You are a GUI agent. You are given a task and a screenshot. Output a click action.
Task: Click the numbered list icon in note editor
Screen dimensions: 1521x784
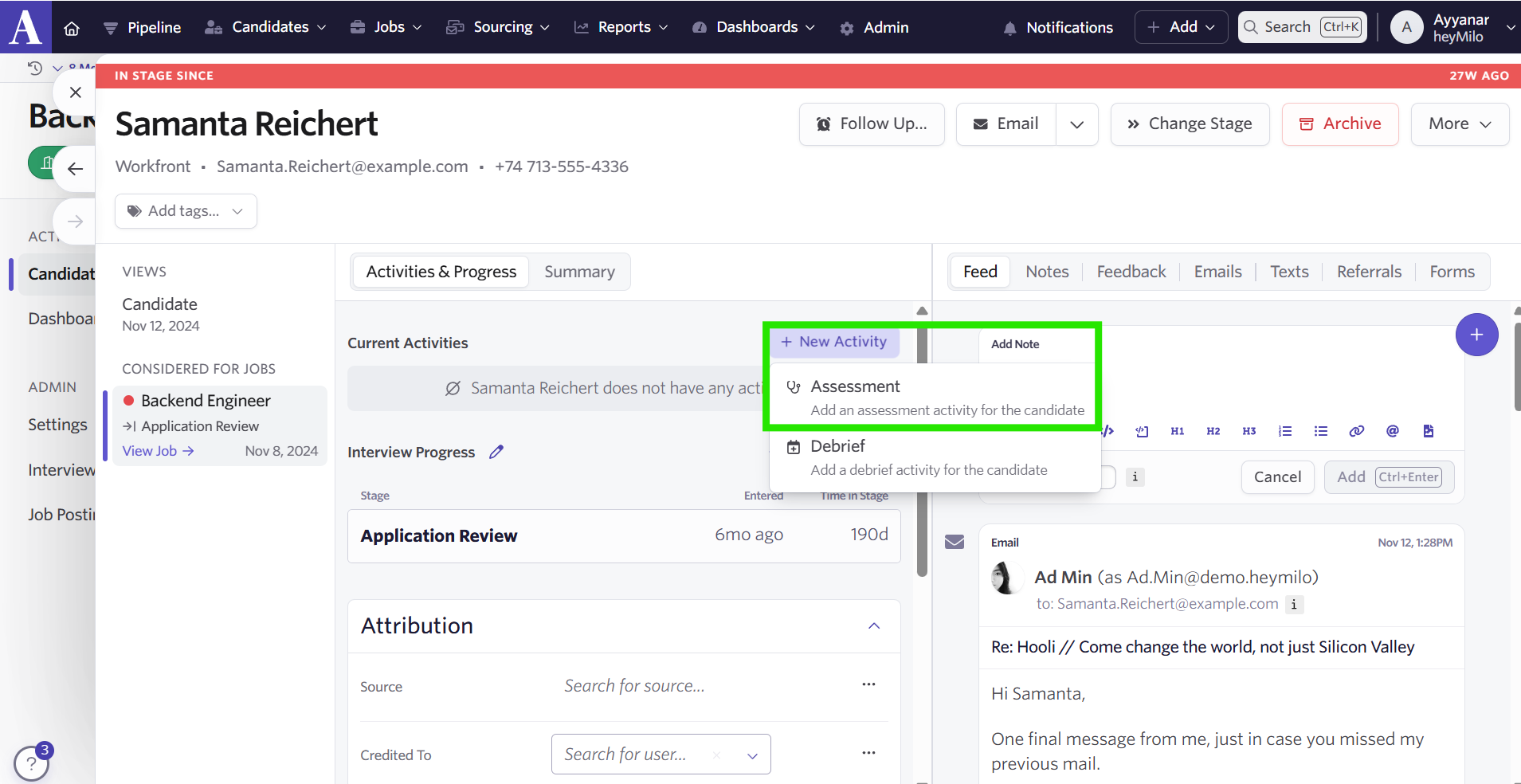[x=1284, y=431]
